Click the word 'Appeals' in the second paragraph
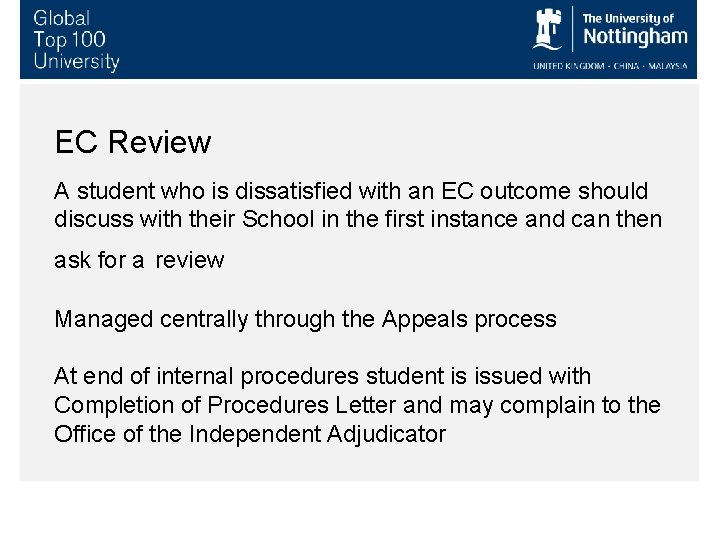Viewport: 720px width, 540px height. pyautogui.click(x=425, y=319)
